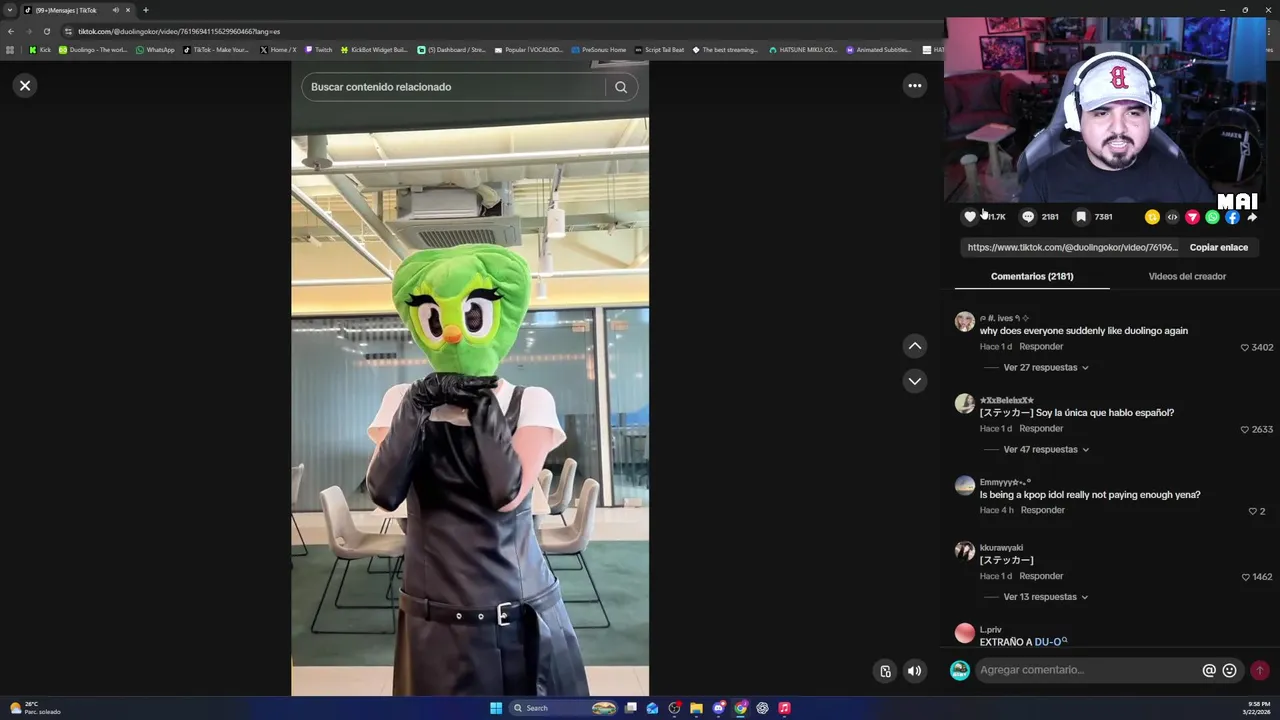Screen dimensions: 1280x720
Task: Post comment with red send arrow
Action: (x=1260, y=670)
